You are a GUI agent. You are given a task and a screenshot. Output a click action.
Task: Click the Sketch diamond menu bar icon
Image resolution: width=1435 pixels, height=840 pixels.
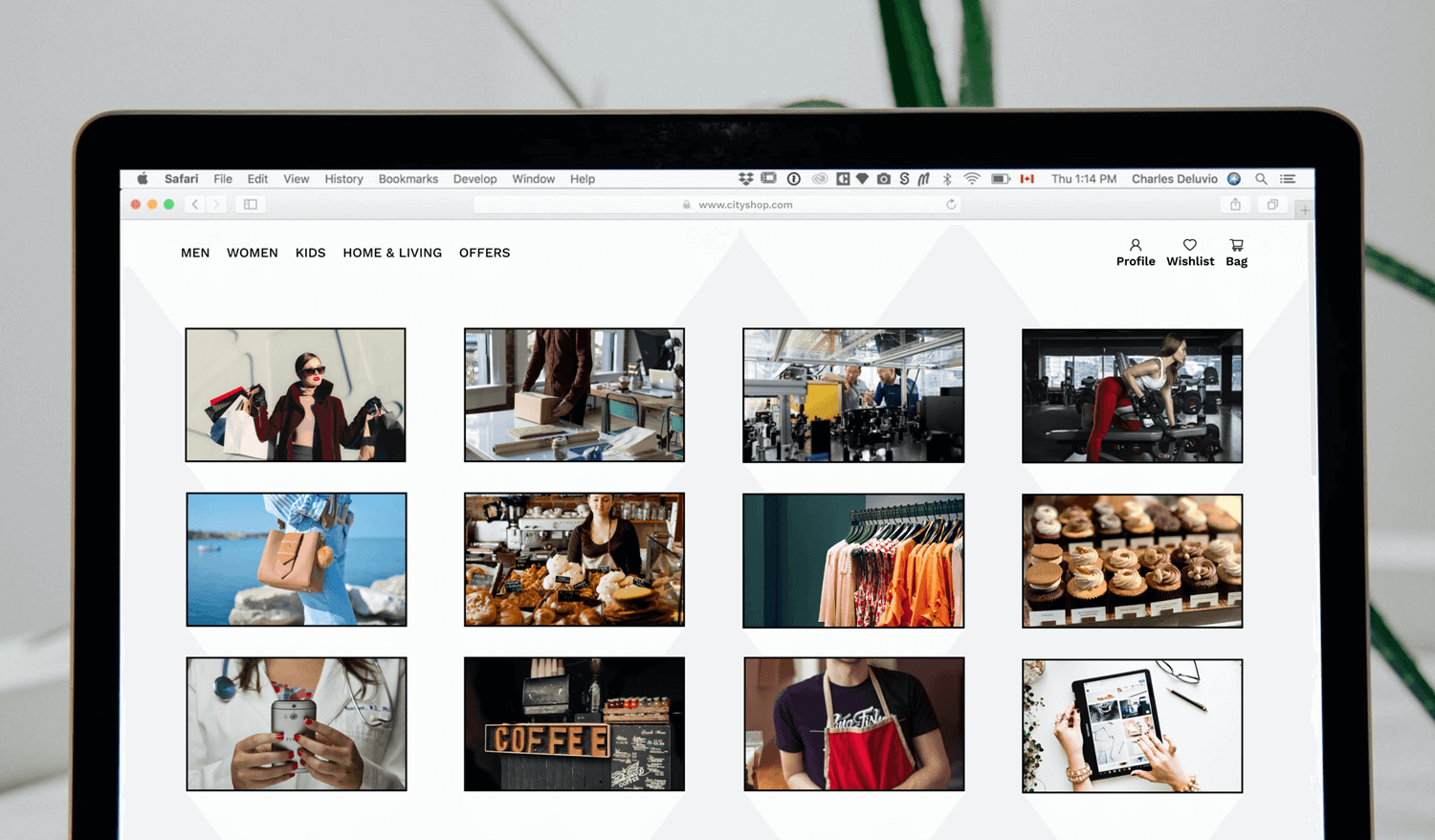[x=862, y=179]
